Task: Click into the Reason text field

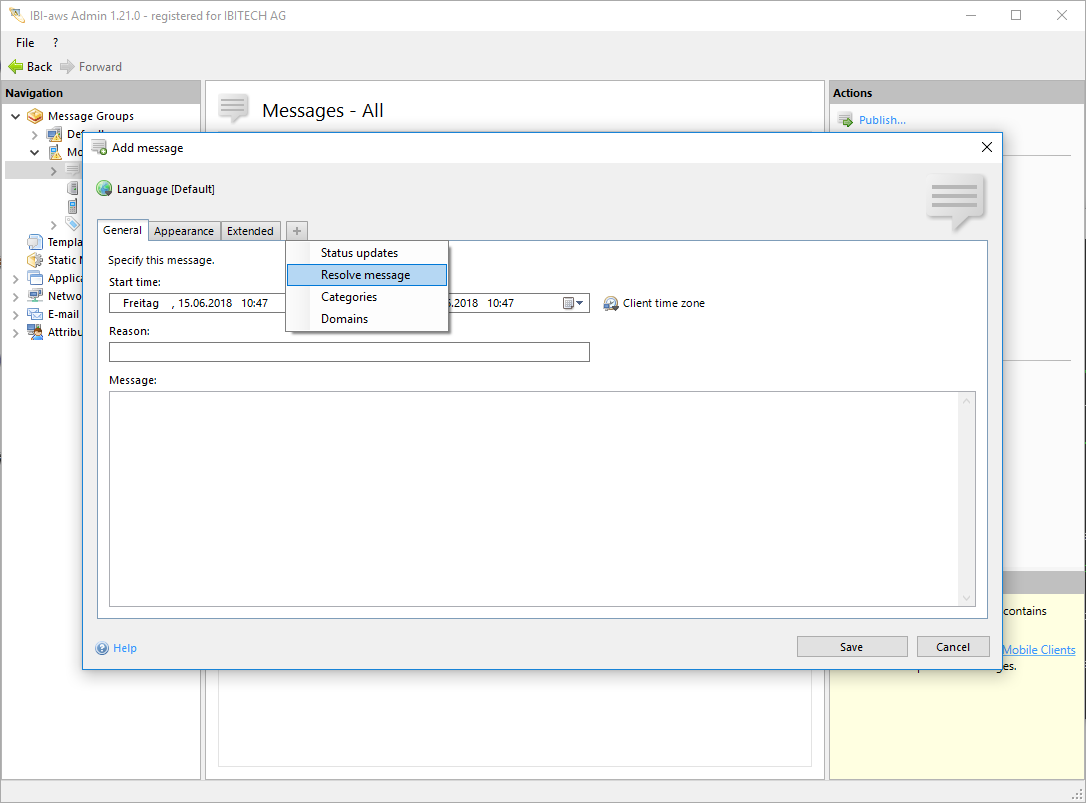Action: 349,352
